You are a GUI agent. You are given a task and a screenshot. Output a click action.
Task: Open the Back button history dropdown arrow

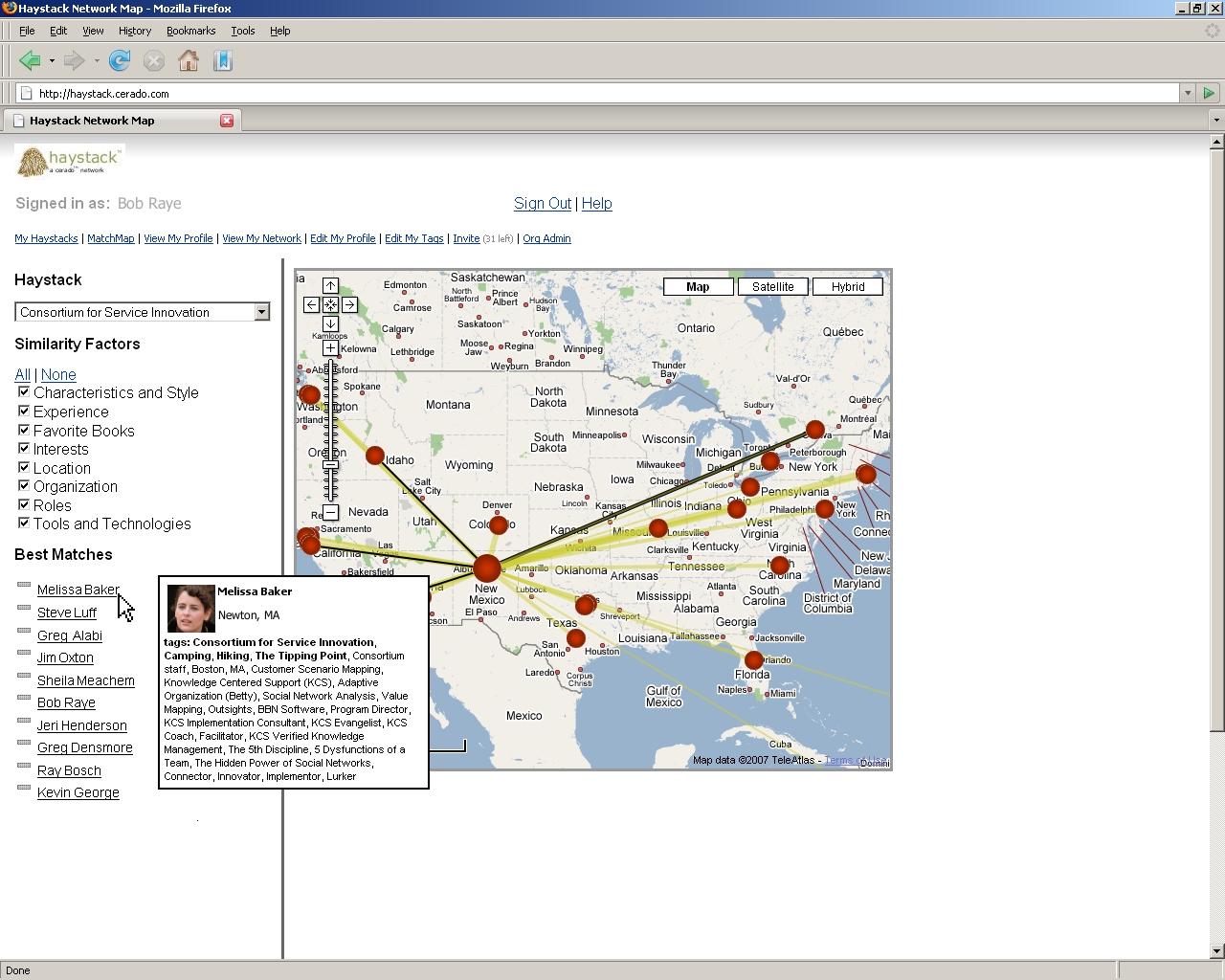coord(52,61)
